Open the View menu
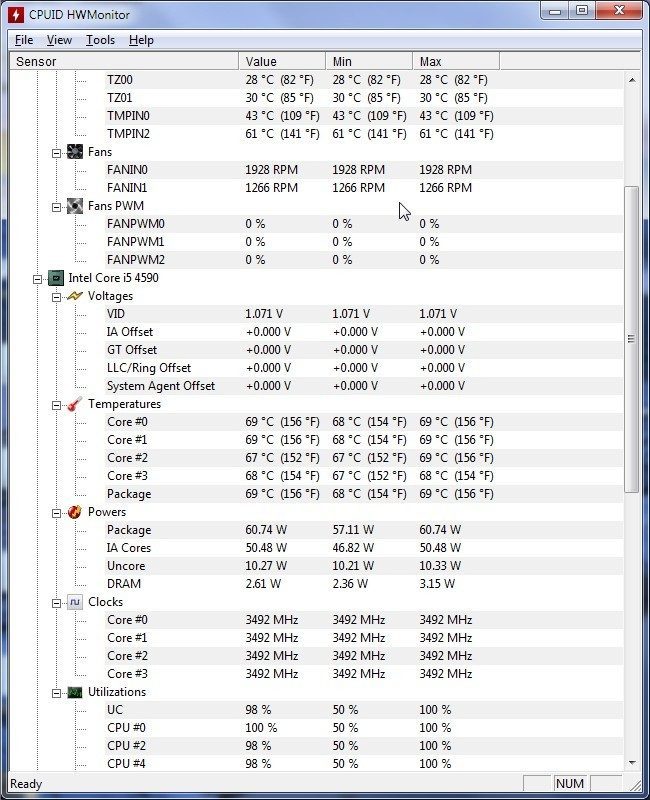 59,40
